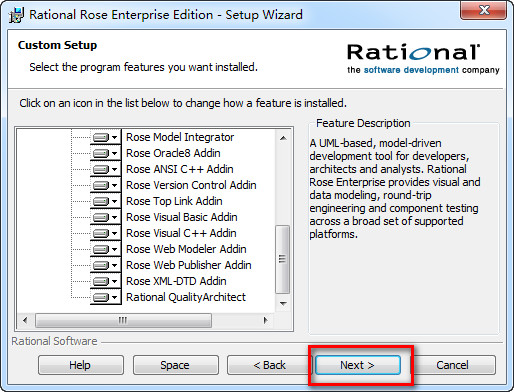Click horizontal scroll right arrow
Viewport: 514px width, 392px height.
[x=266, y=320]
